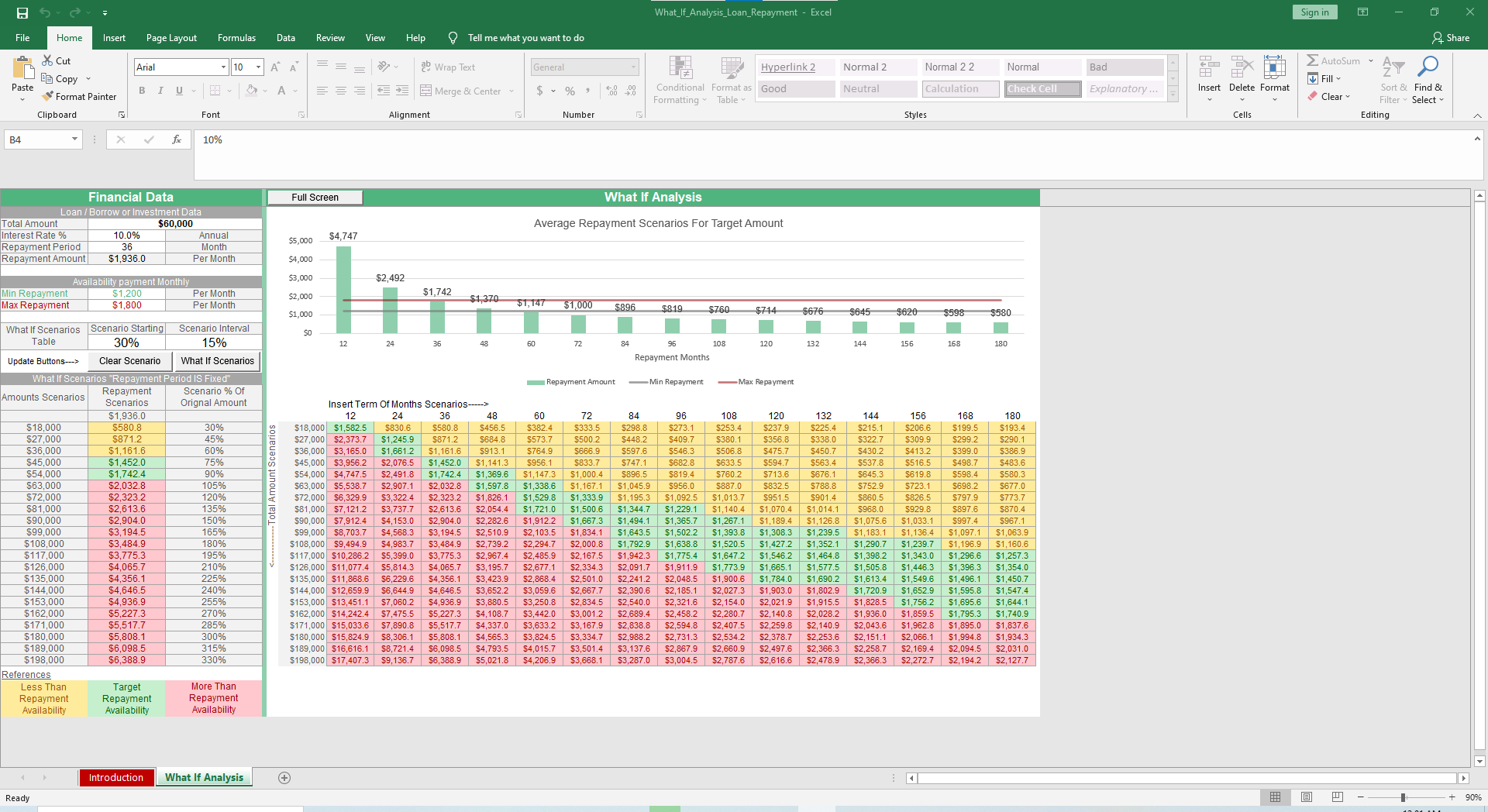Click AutoSum sigma icon

[1313, 60]
